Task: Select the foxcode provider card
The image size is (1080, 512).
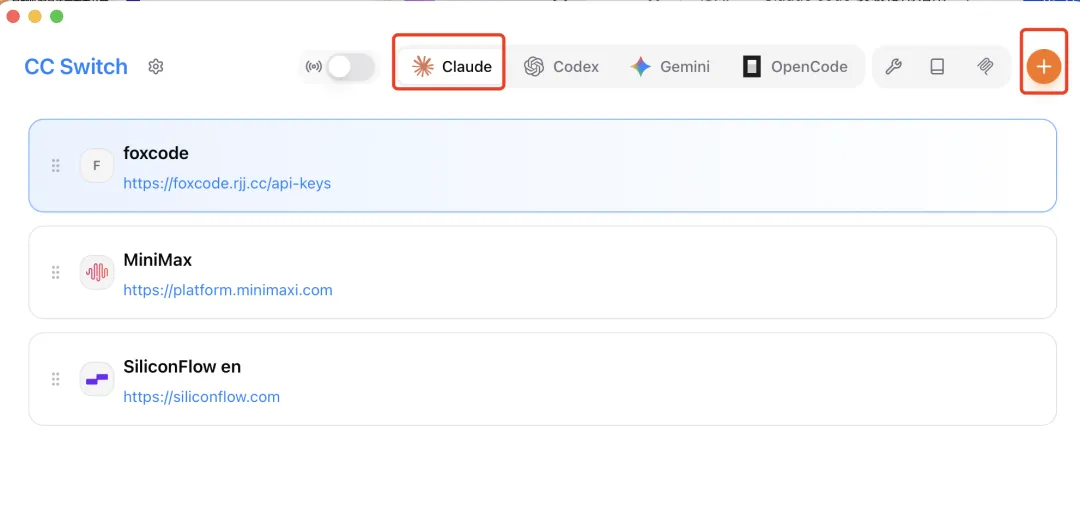Action: (x=542, y=165)
